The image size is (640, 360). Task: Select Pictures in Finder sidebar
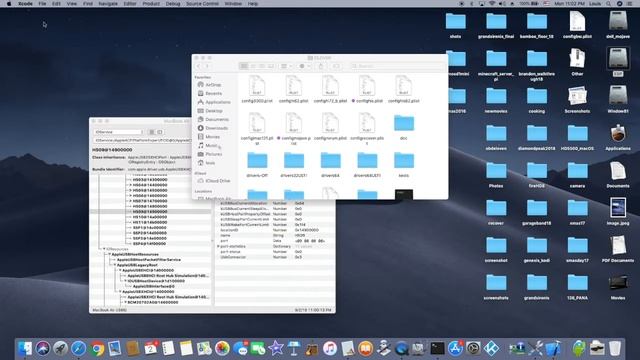click(210, 154)
